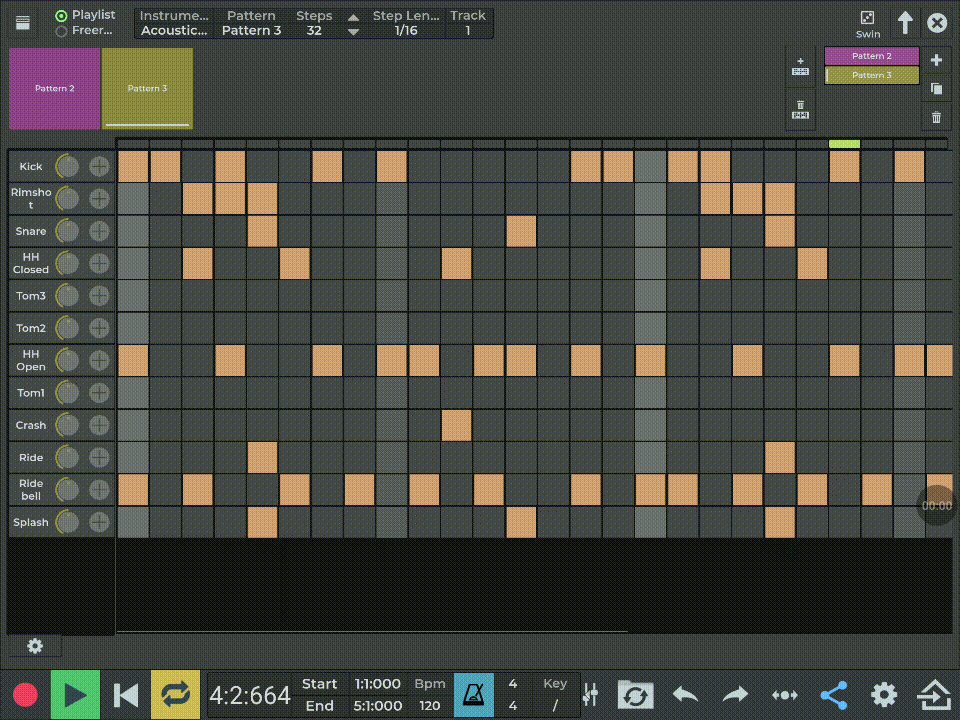
Task: Duplicate the current pattern with the copy icon
Action: point(936,89)
